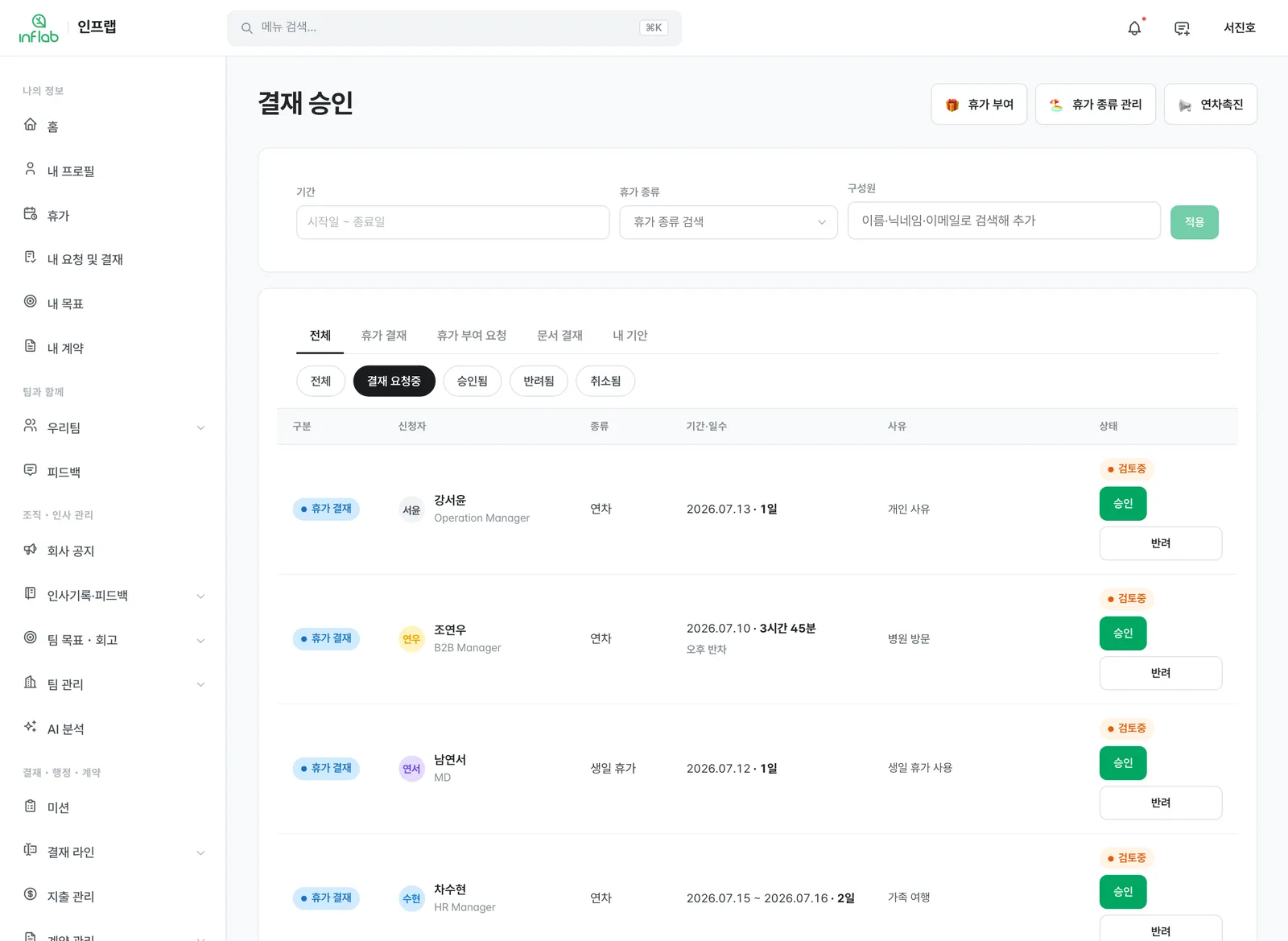Expand 팀 목표 · 회고 chevron
The height and width of the screenshot is (941, 1288).
click(200, 641)
